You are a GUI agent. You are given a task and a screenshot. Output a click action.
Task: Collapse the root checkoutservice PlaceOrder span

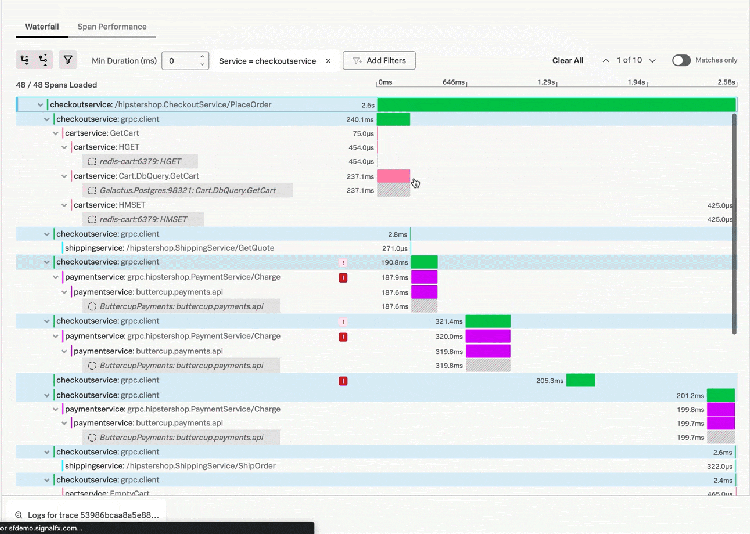coord(41,104)
